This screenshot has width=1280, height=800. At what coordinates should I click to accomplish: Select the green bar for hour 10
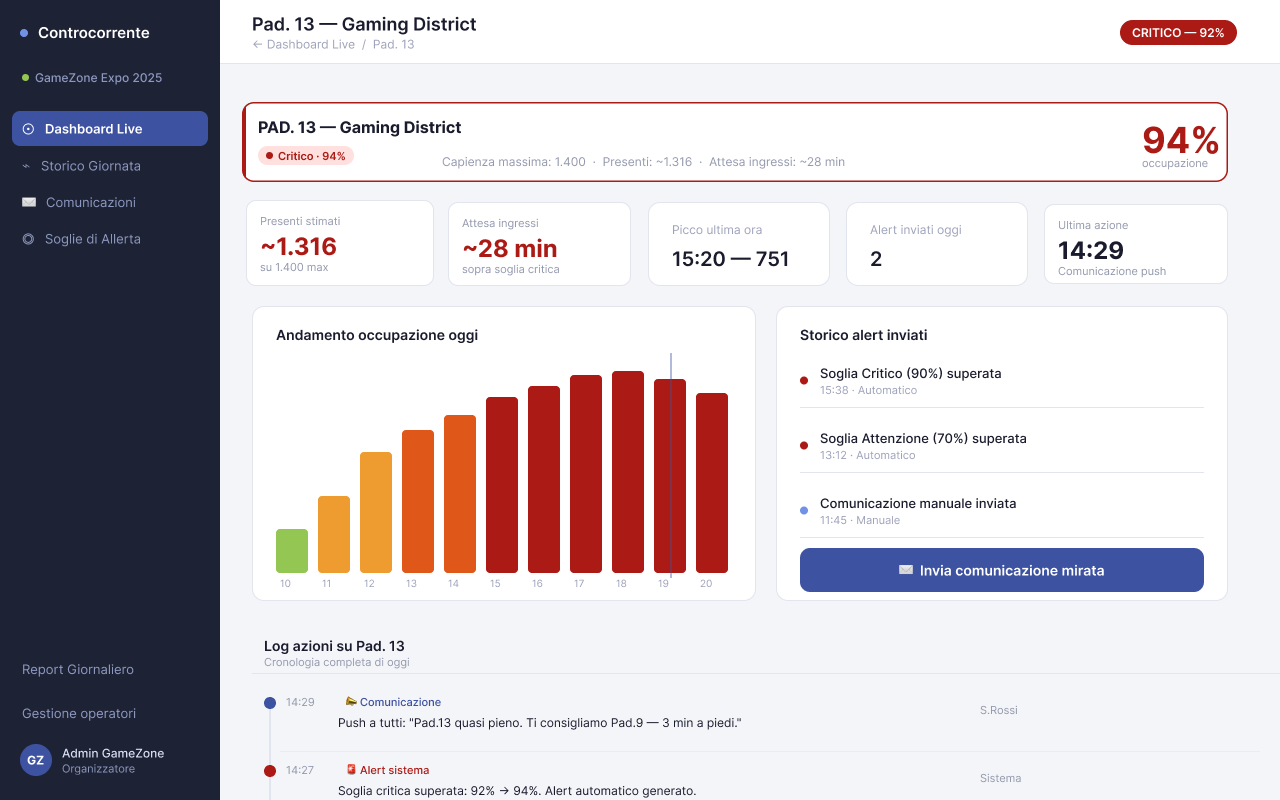(292, 551)
